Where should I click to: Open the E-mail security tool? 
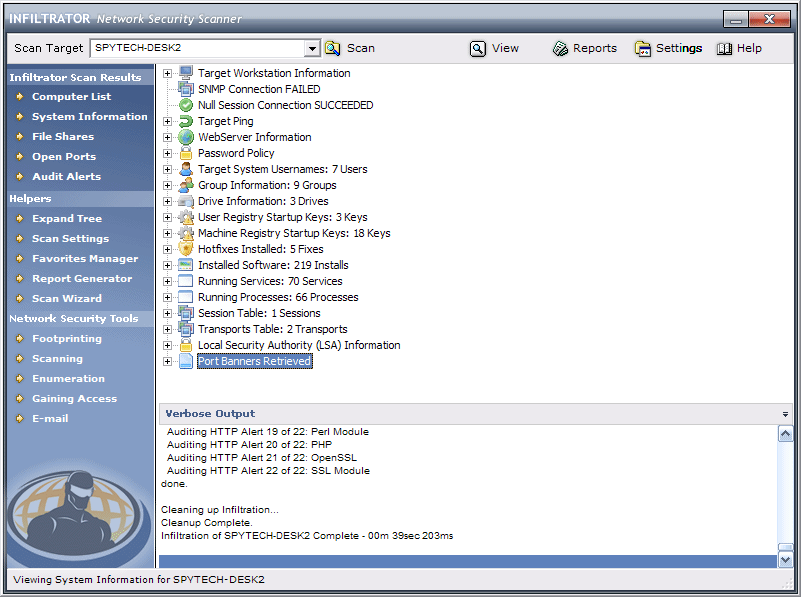coord(48,418)
